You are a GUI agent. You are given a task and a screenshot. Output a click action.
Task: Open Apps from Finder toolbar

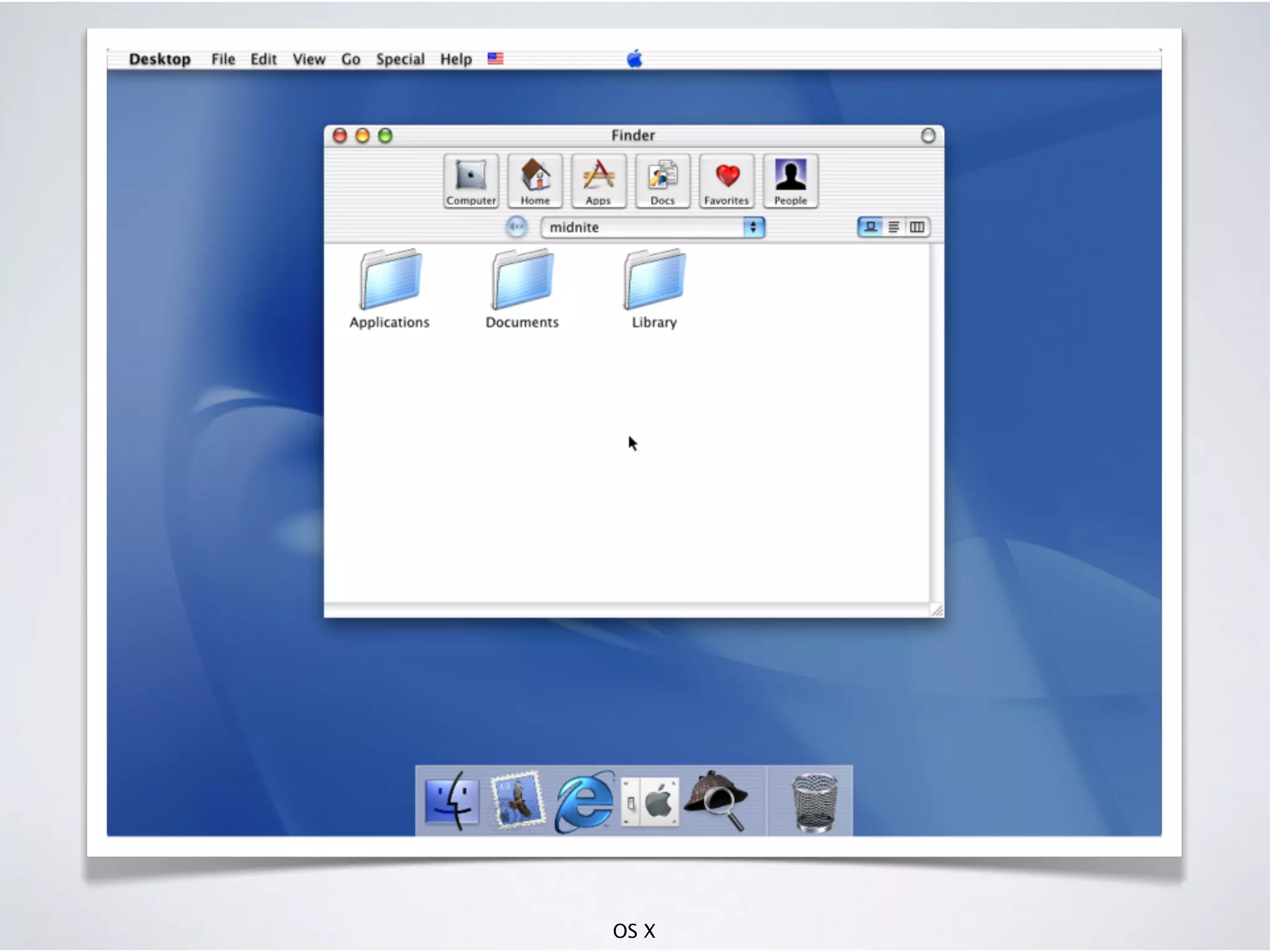(x=598, y=180)
